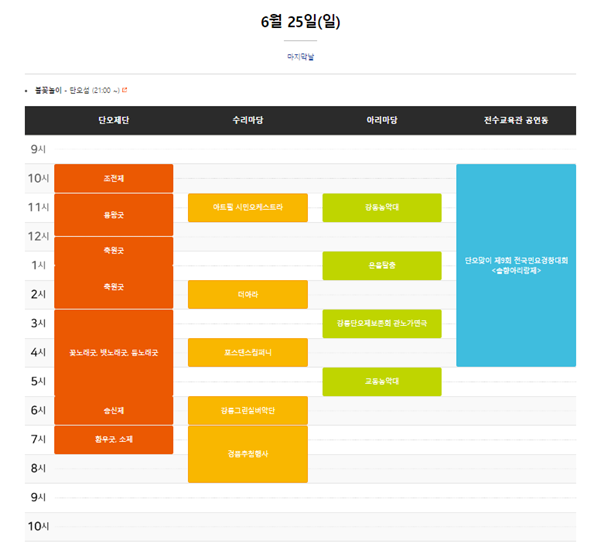Viewport: 600px width, 550px height.
Task: Click the 4시 time label
Action: [x=38, y=353]
